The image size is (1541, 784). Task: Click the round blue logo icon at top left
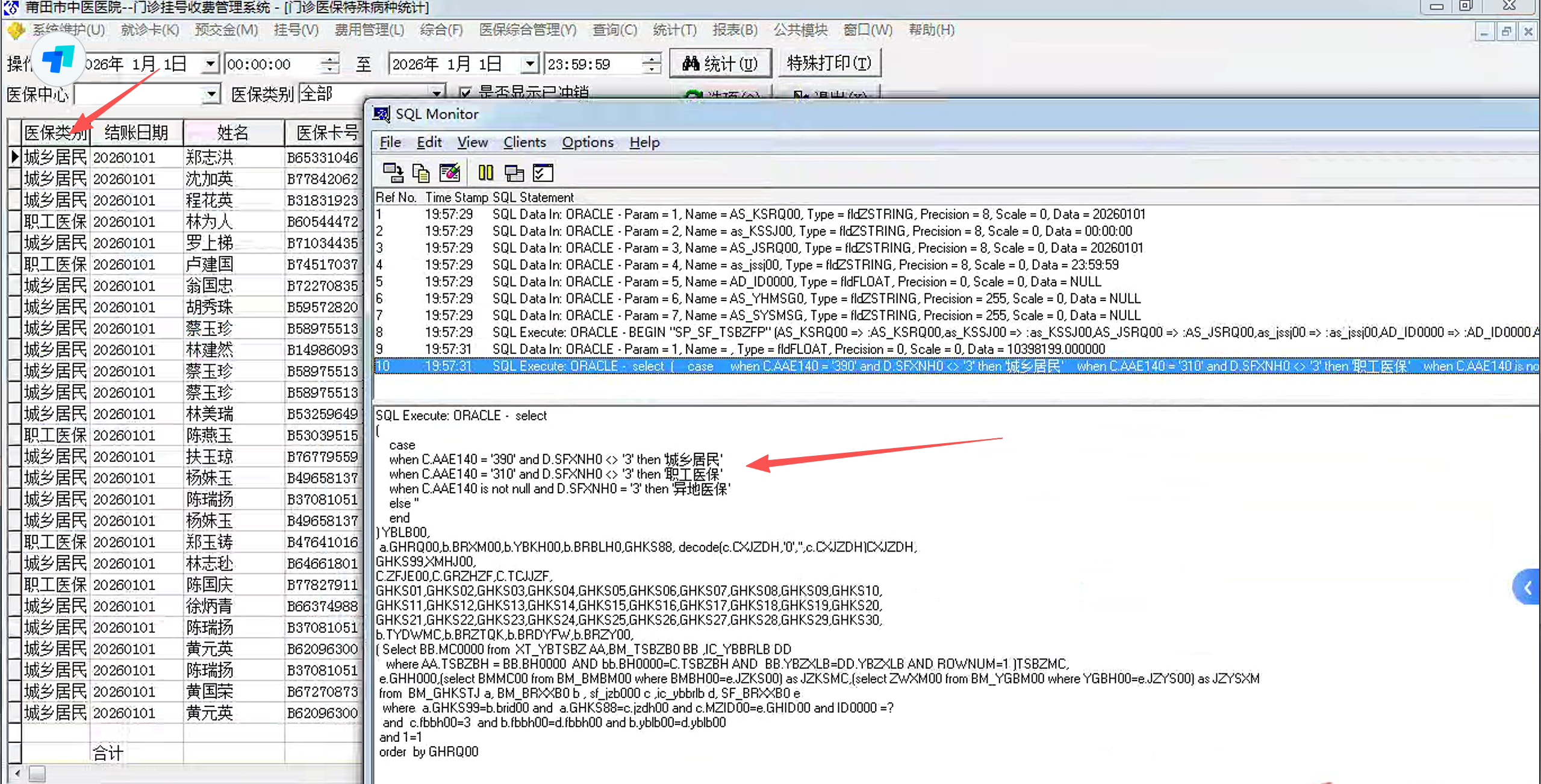(58, 59)
